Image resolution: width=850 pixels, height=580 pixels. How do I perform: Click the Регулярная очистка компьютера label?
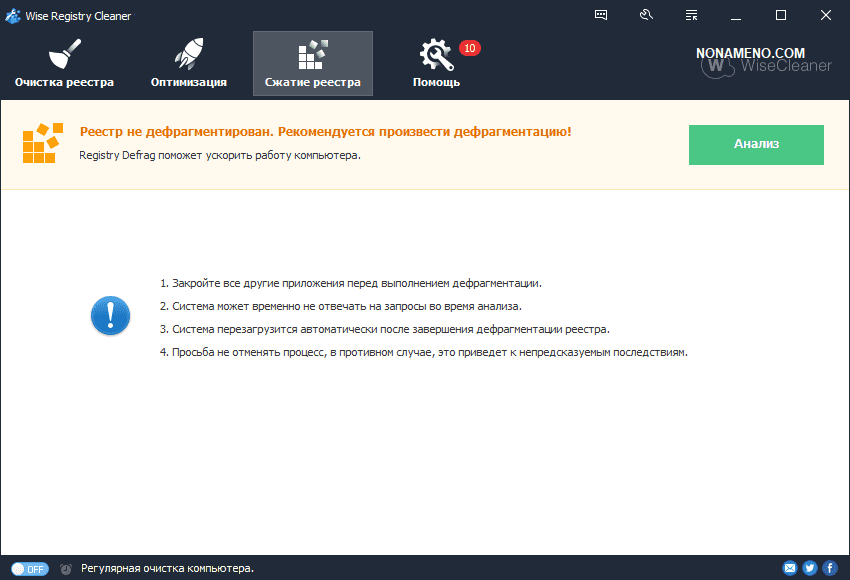pyautogui.click(x=167, y=568)
